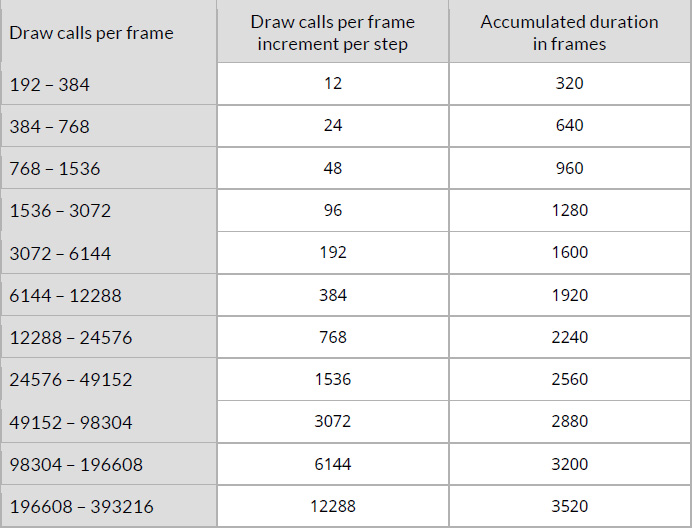Image resolution: width=692 pixels, height=528 pixels.
Task: Select the increment value 96 cell
Action: pyautogui.click(x=333, y=211)
